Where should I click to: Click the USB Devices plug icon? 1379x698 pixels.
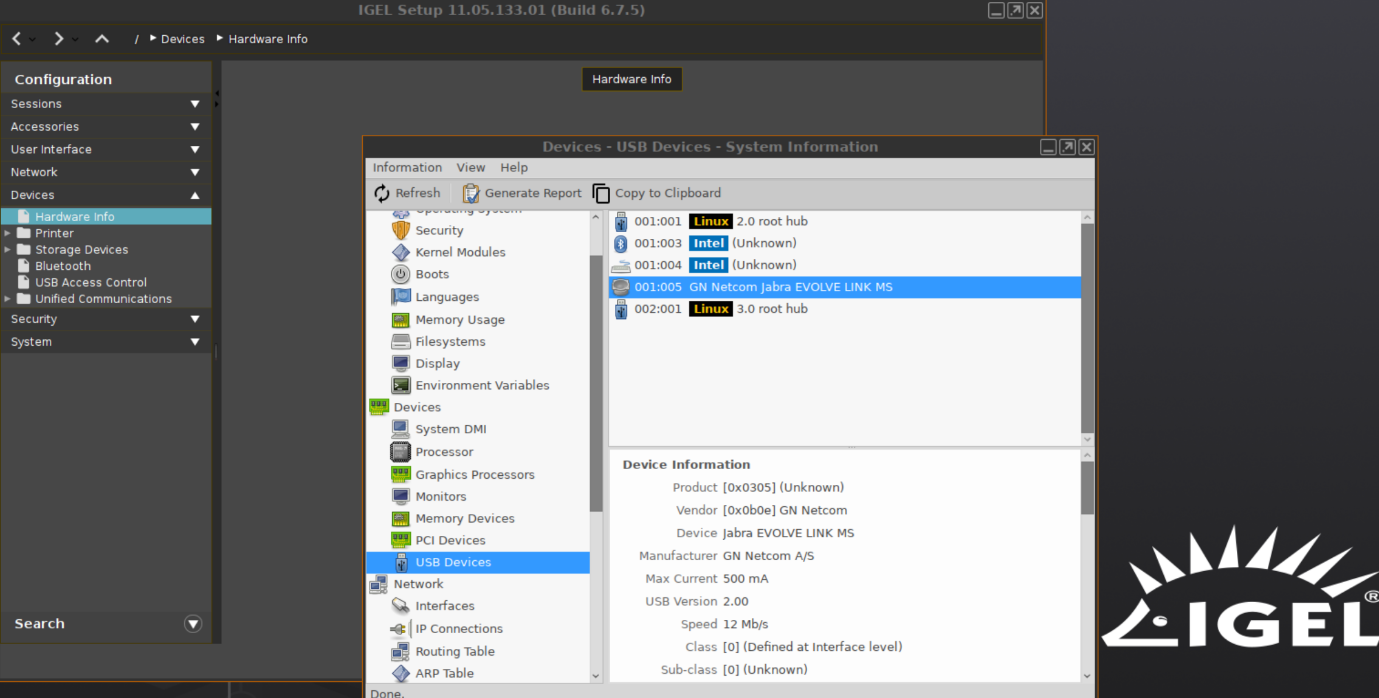tap(401, 562)
